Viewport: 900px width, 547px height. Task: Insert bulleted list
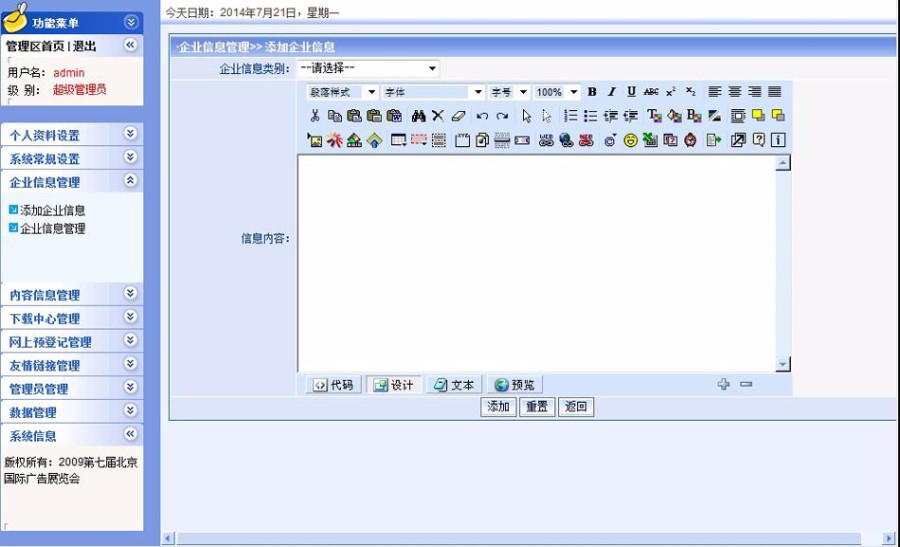click(x=591, y=116)
